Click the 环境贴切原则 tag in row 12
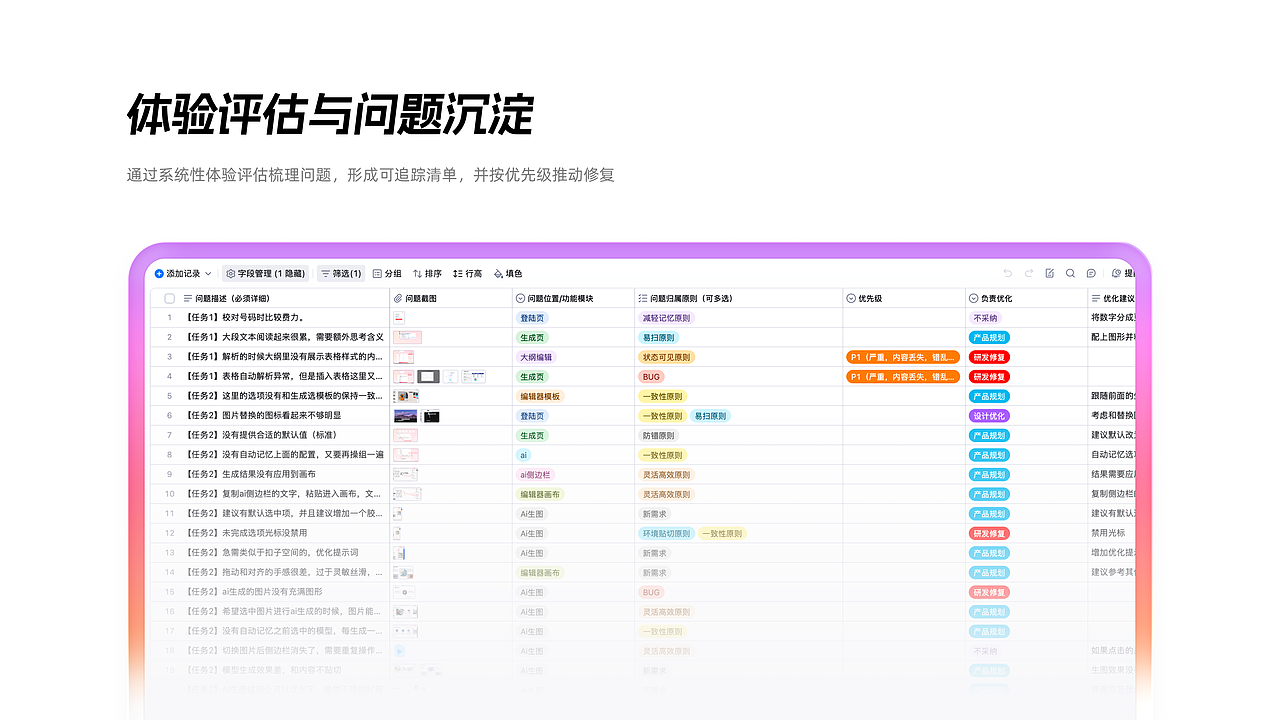Viewport: 1280px width, 720px height. (x=666, y=533)
